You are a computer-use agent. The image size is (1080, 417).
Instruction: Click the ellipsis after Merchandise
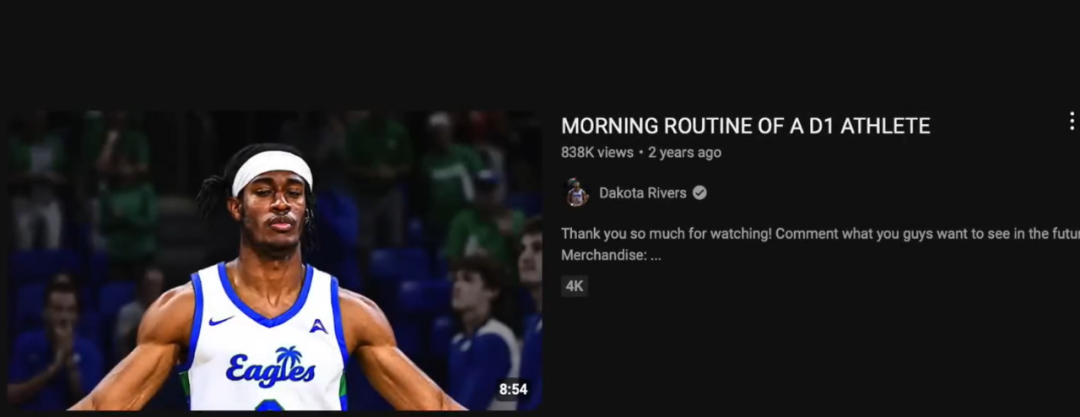pos(656,255)
